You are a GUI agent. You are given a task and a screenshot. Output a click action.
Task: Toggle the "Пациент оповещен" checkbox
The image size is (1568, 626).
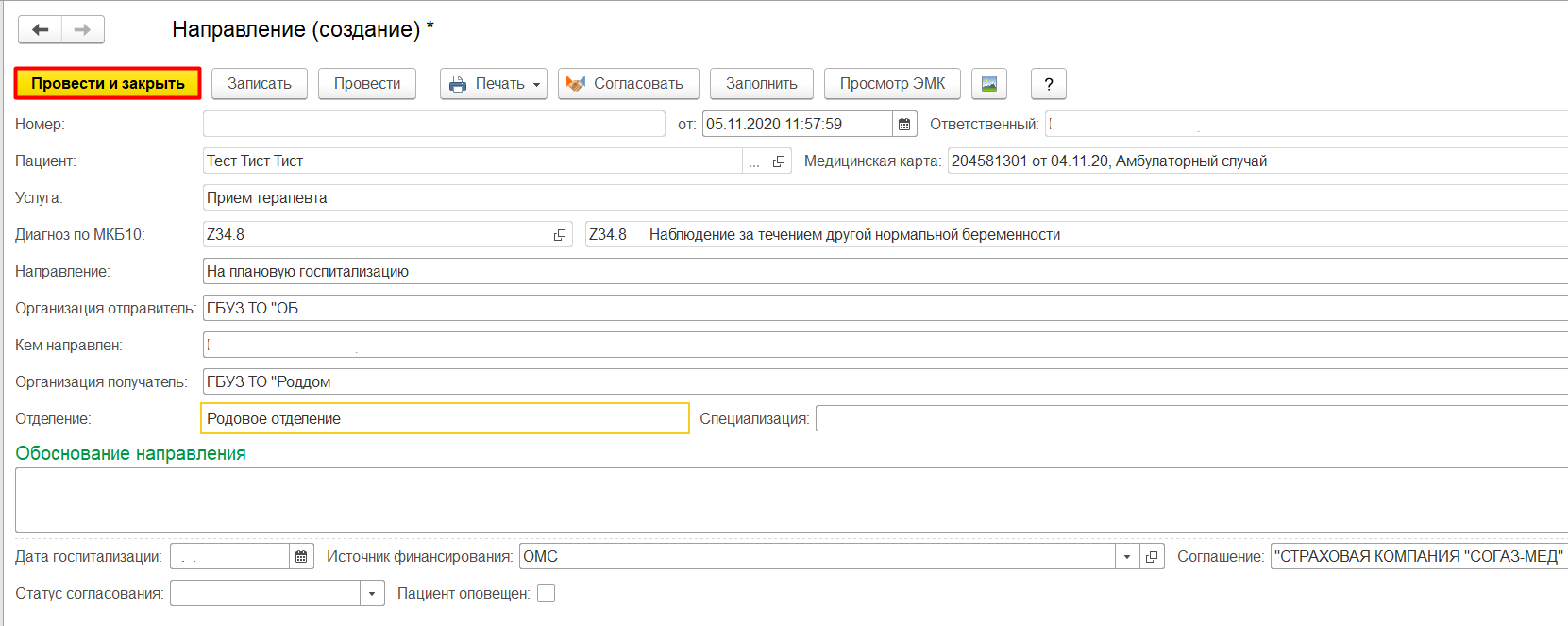coord(546,594)
